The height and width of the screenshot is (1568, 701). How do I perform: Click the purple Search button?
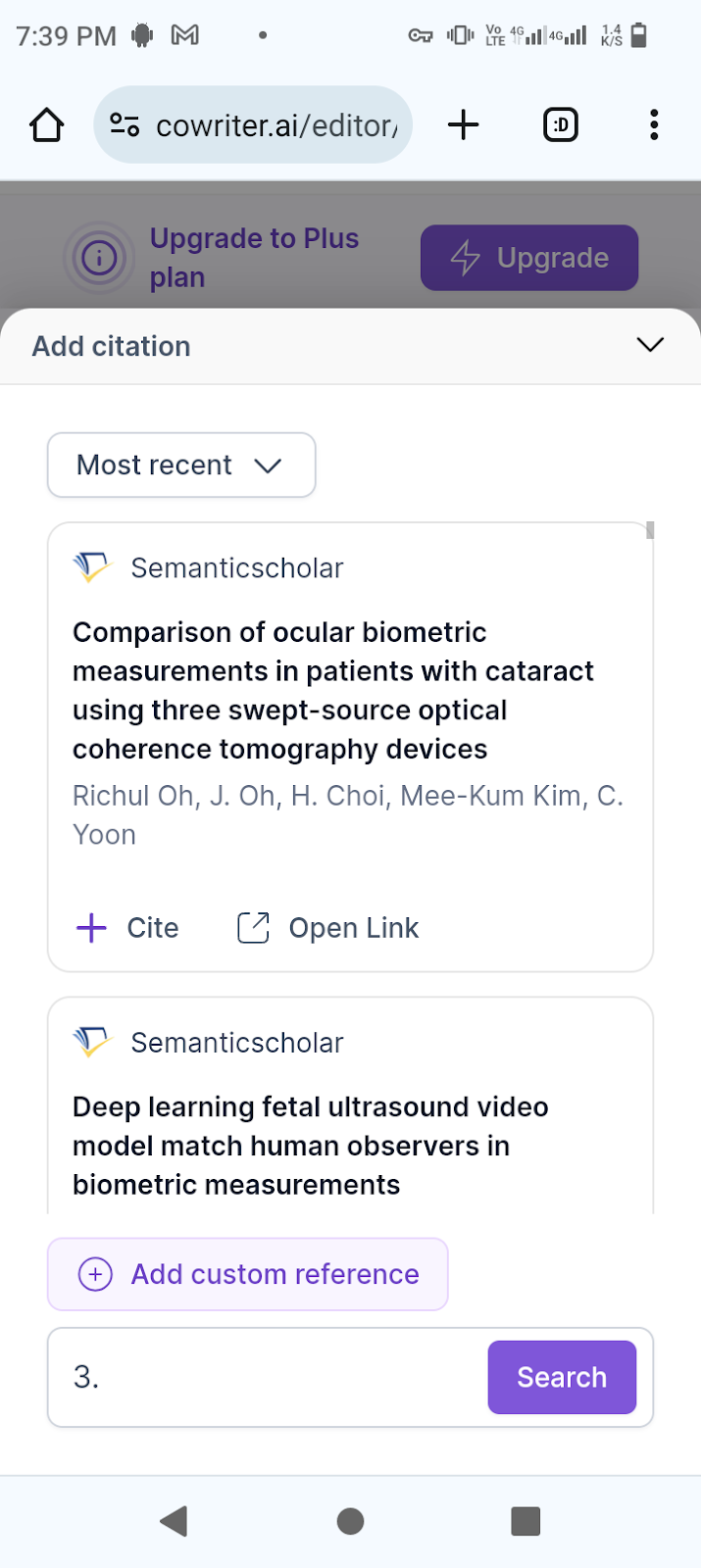coord(562,1377)
